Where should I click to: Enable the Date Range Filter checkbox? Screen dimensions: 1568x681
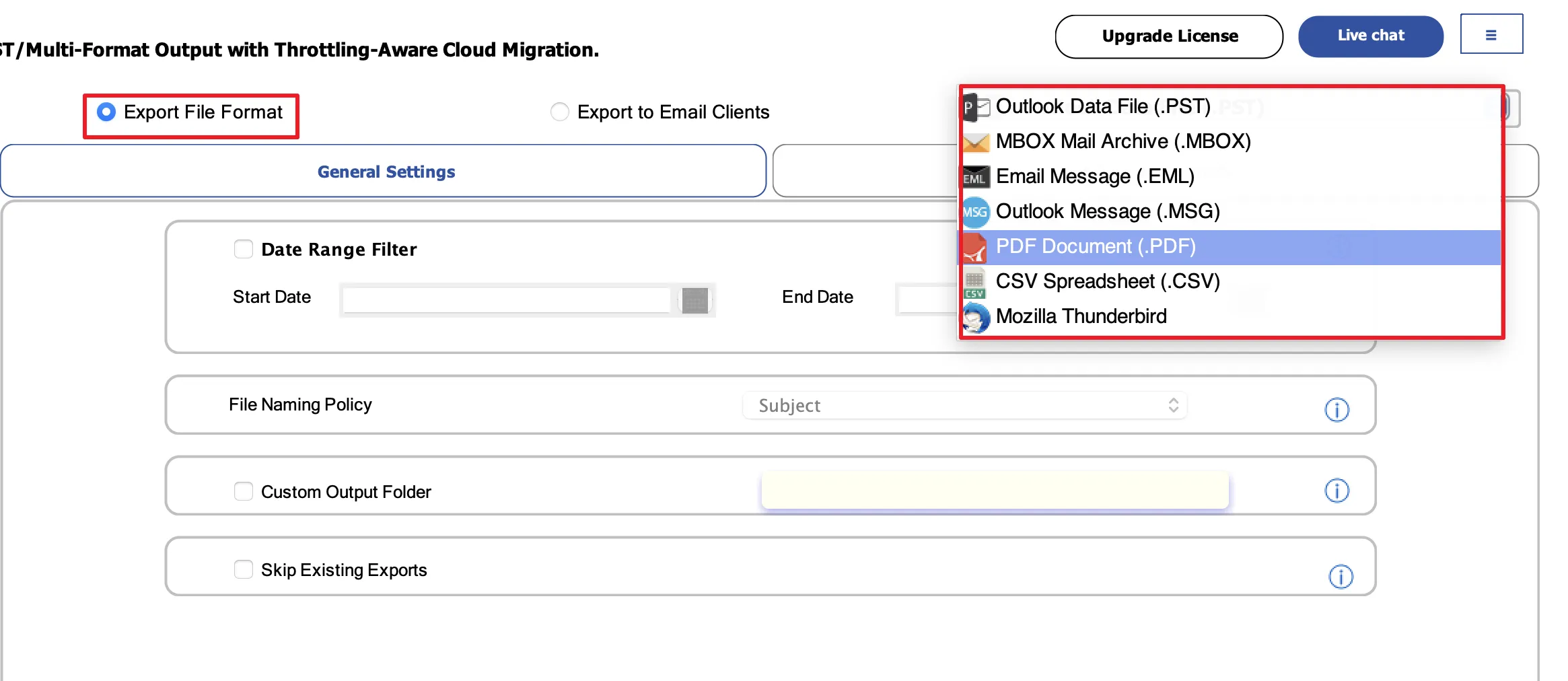pyautogui.click(x=244, y=249)
